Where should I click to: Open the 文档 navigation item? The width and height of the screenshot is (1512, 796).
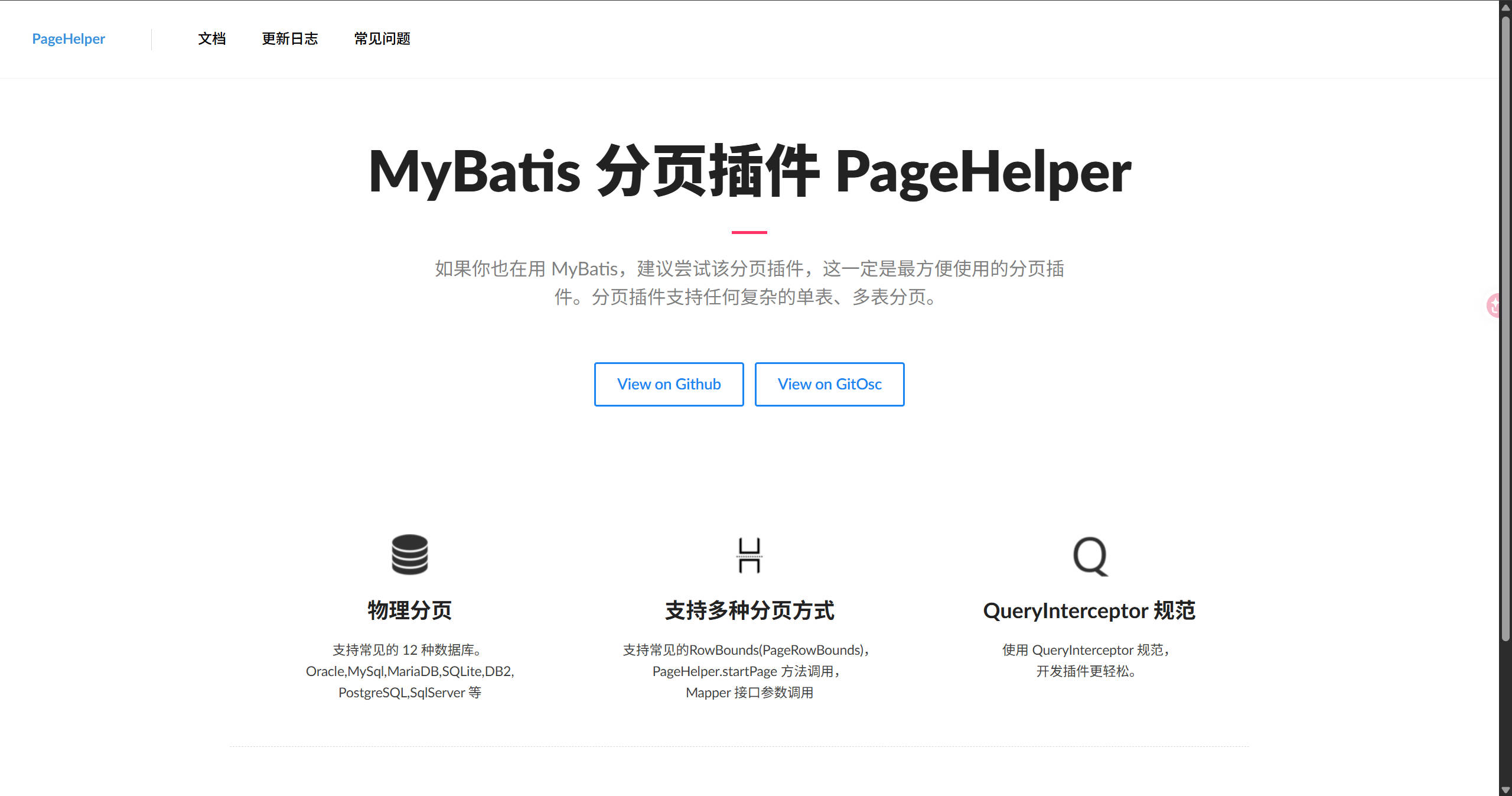coord(212,38)
